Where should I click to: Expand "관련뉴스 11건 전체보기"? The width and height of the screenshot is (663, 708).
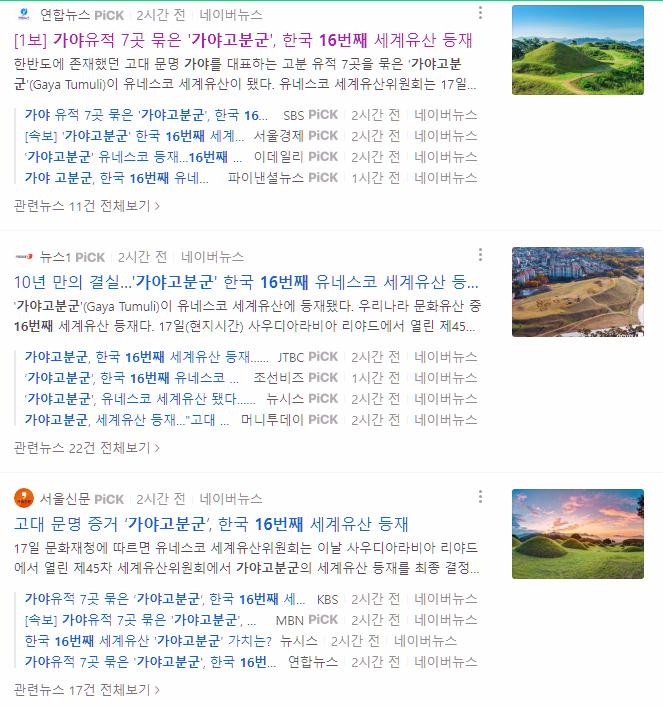point(87,206)
